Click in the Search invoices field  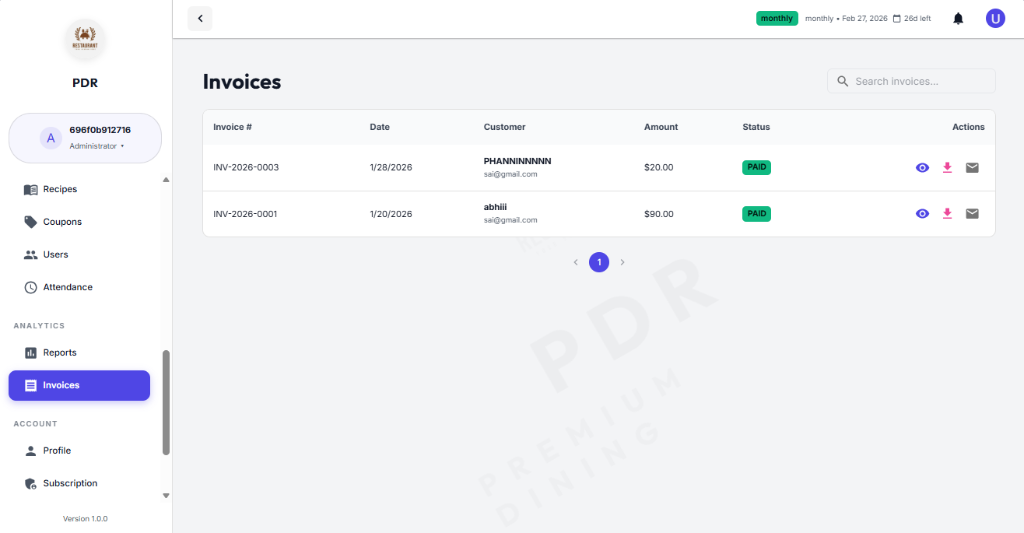point(911,81)
